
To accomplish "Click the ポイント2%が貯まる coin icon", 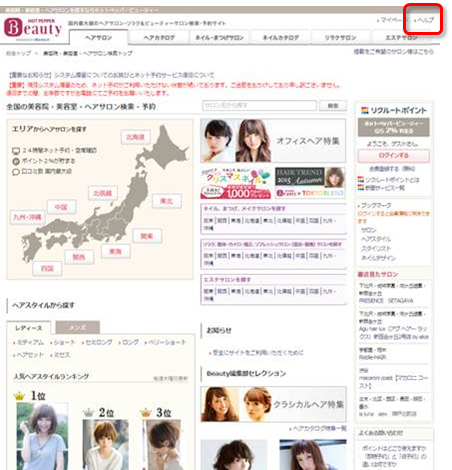I will [16, 161].
